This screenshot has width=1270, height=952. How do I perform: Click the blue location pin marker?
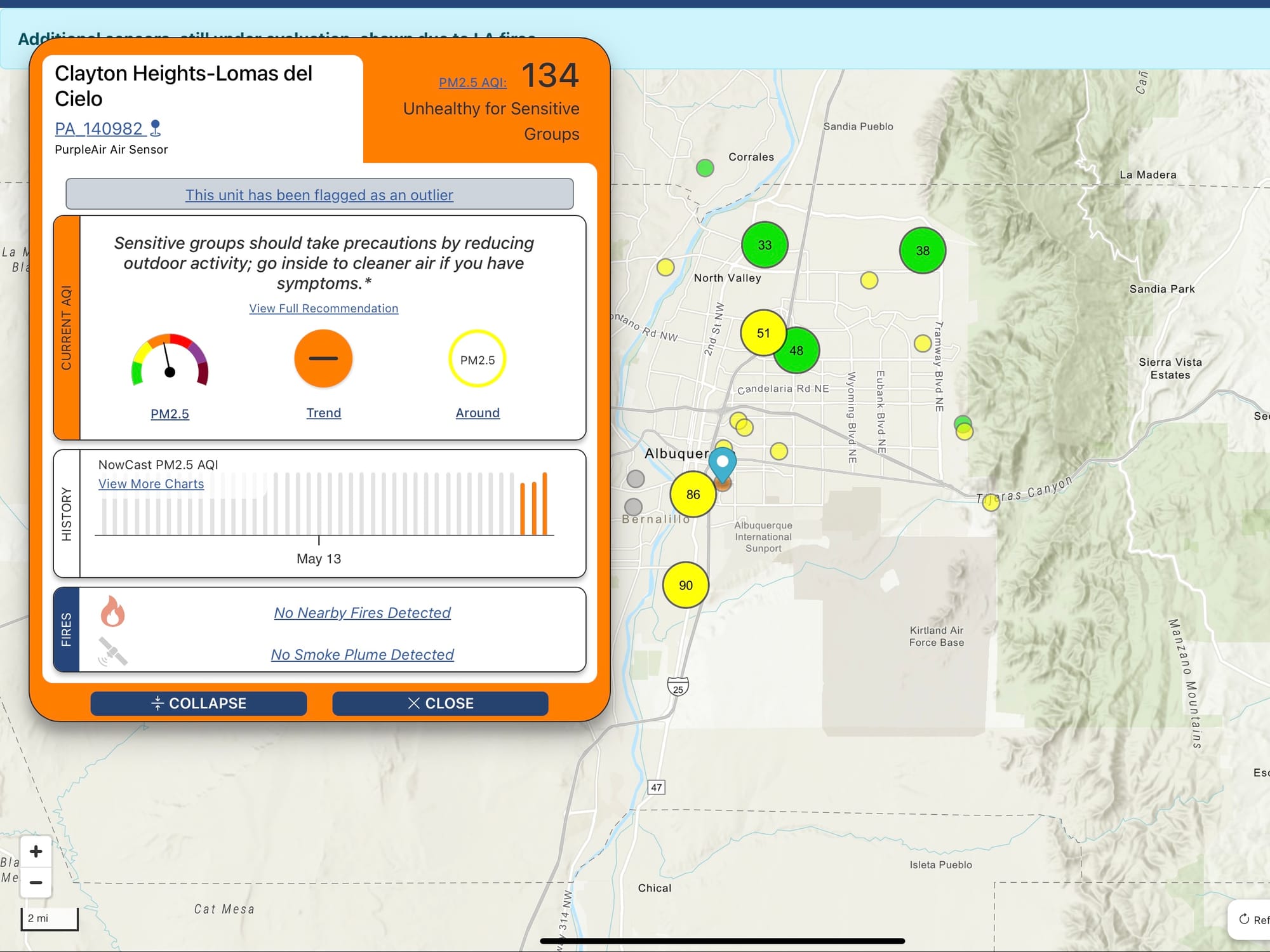click(x=722, y=464)
